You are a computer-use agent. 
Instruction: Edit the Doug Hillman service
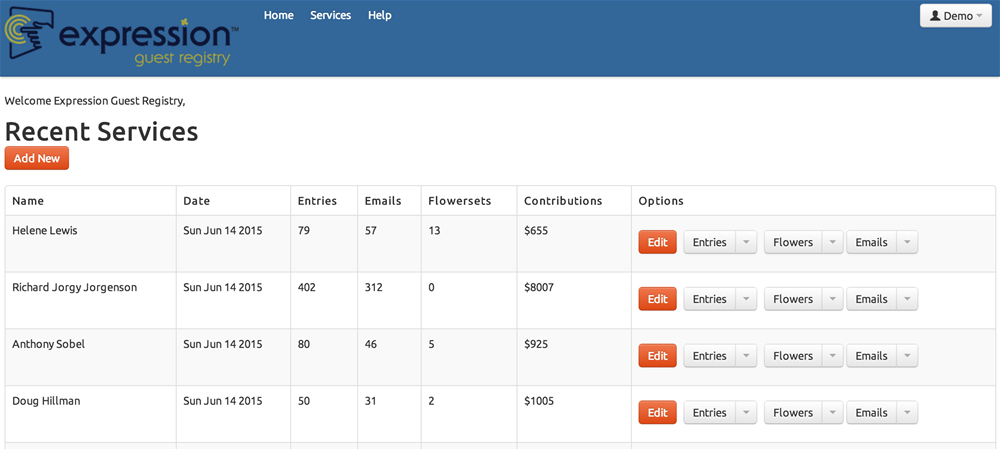[658, 412]
